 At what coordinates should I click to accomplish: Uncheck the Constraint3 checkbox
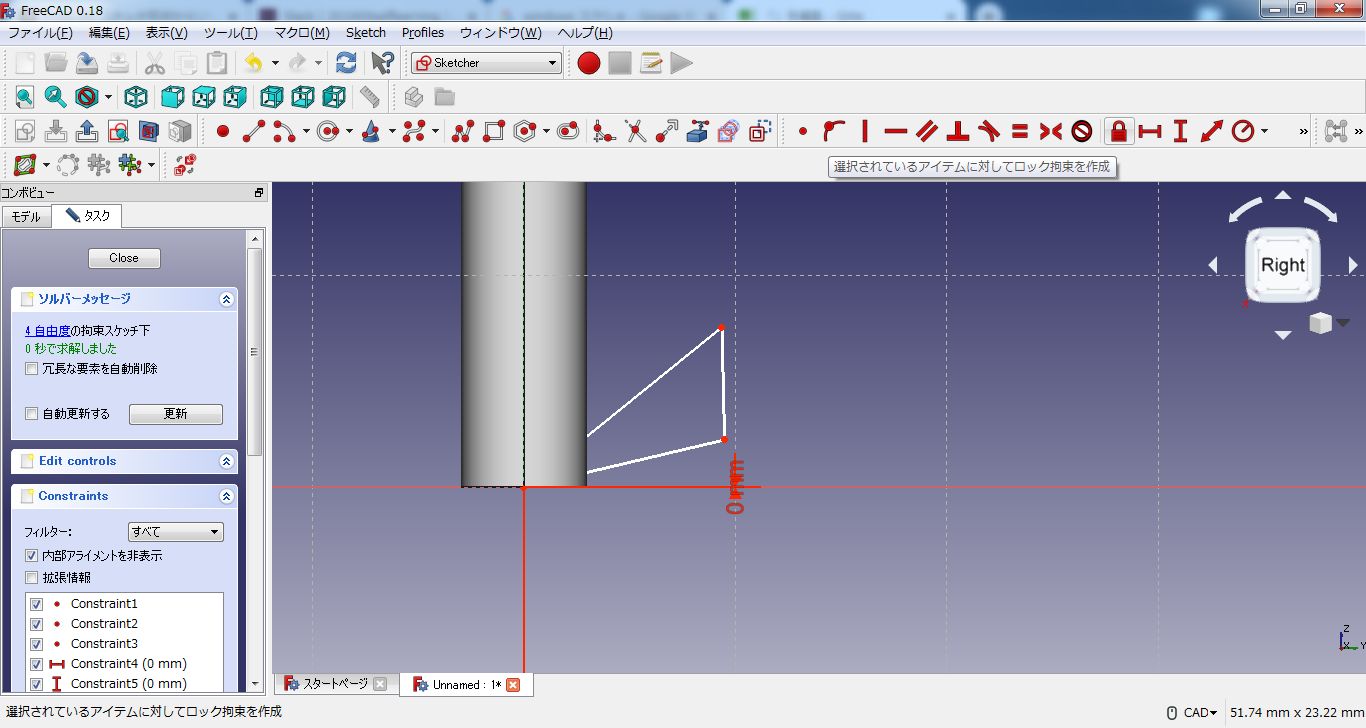coord(37,644)
